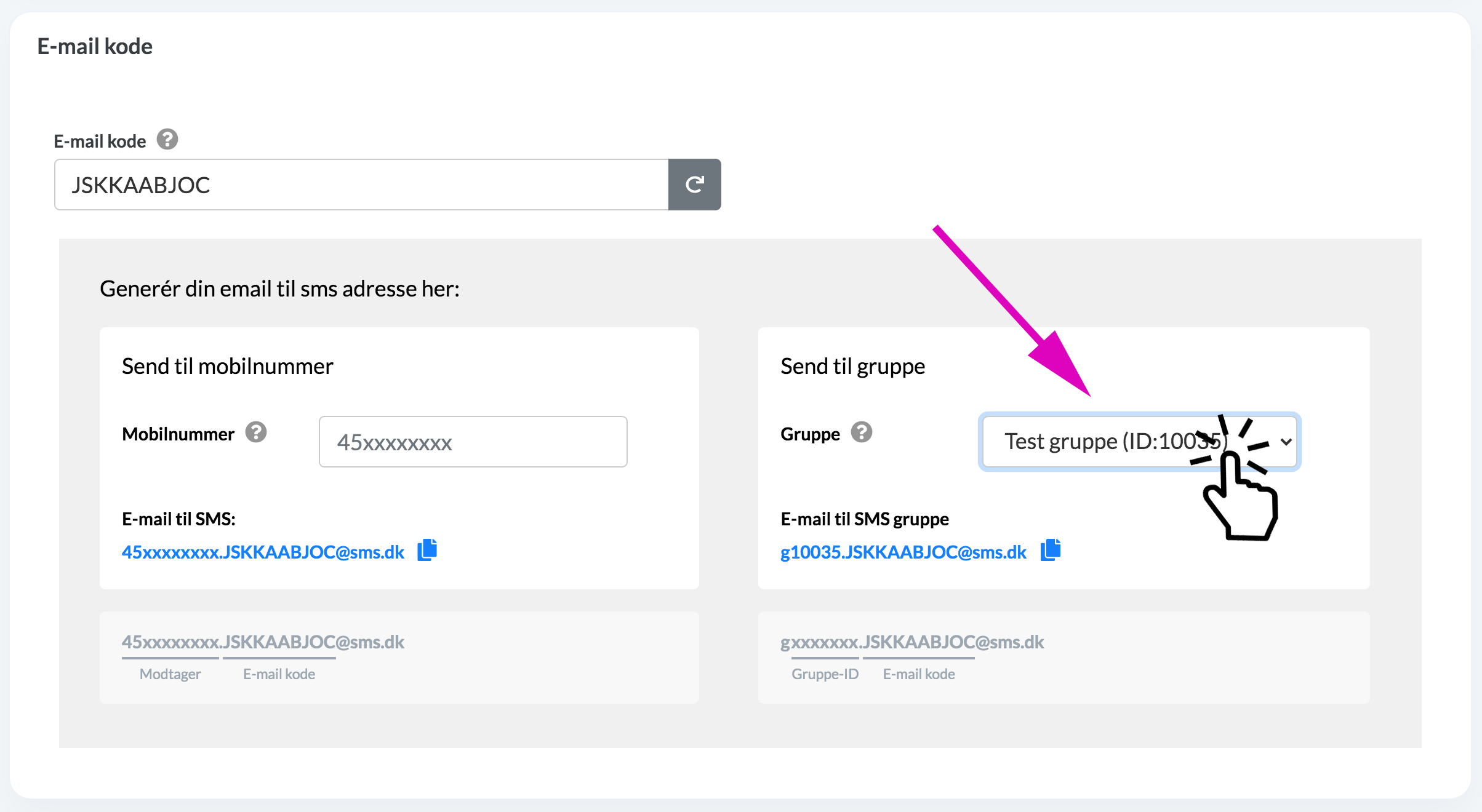
Task: Copy the 45xxxxxxxx mobile SMS e-mail address
Action: pyautogui.click(x=427, y=550)
